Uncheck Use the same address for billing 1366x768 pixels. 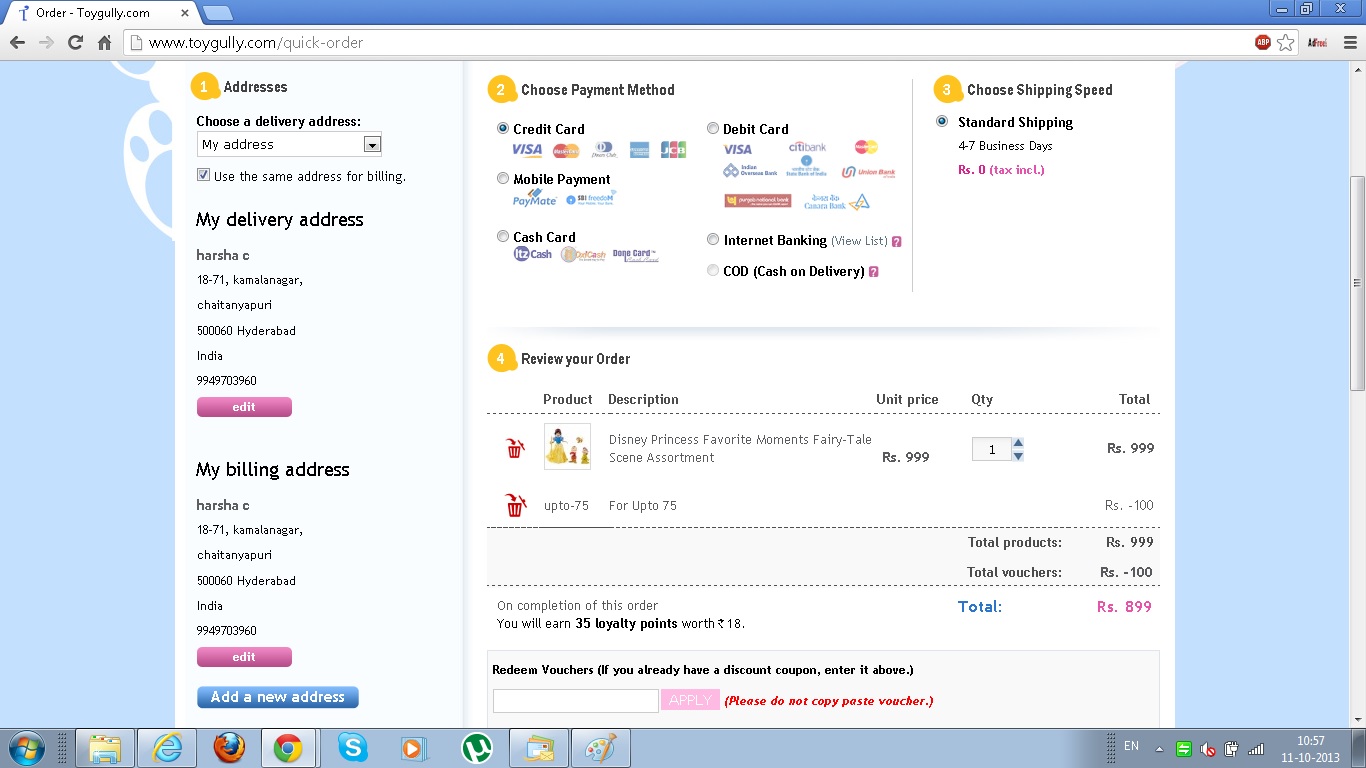pos(204,175)
